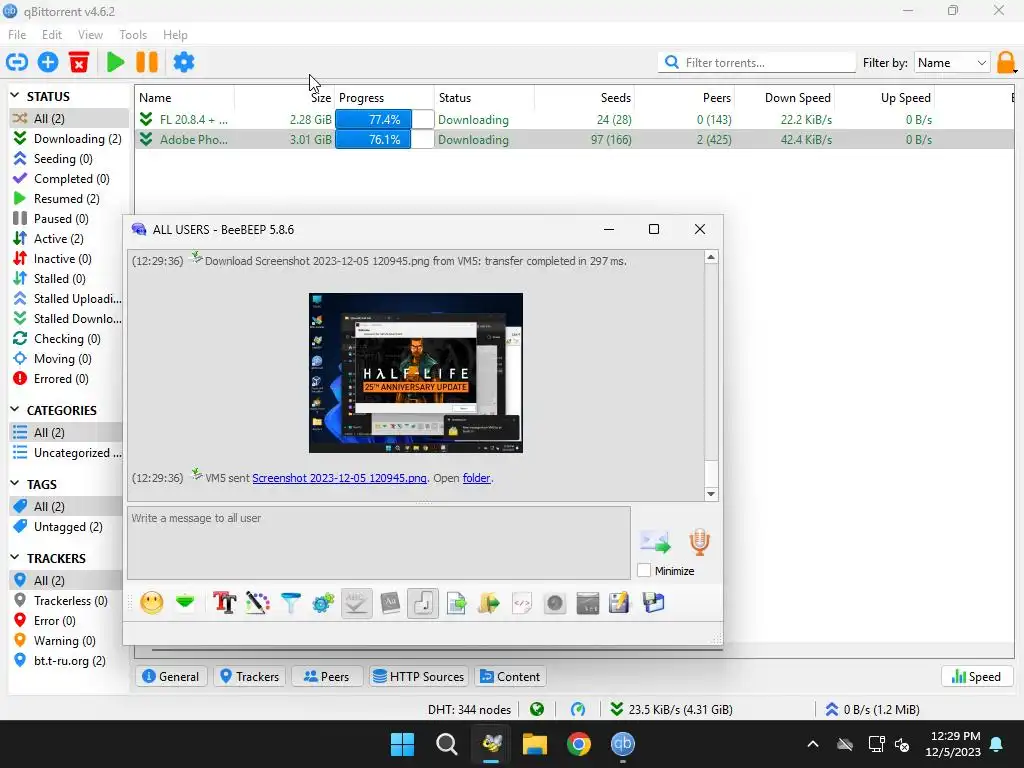Open qBittorrent Options gear icon
Viewport: 1024px width, 768px height.
point(184,63)
